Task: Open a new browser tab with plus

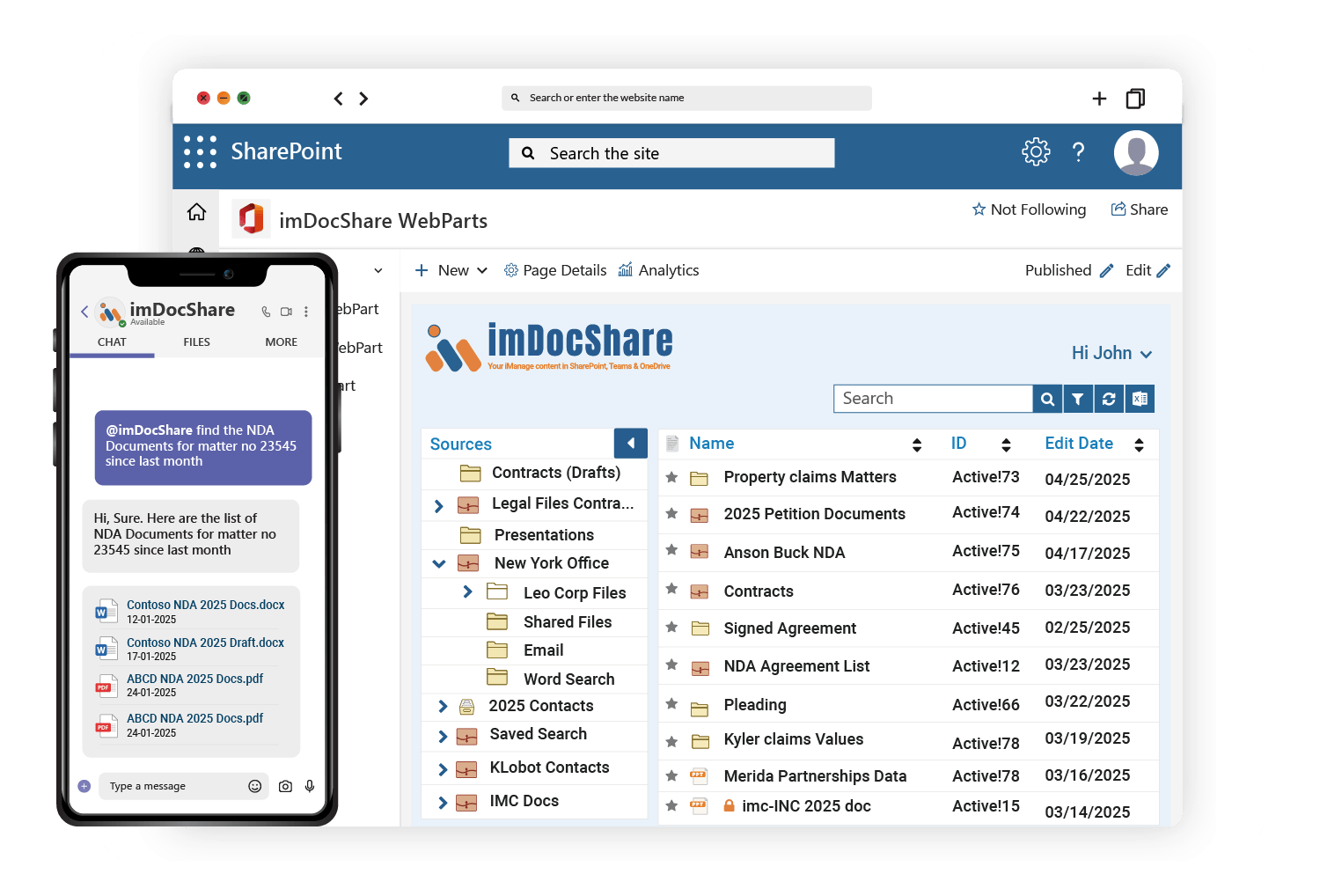Action: click(1099, 99)
